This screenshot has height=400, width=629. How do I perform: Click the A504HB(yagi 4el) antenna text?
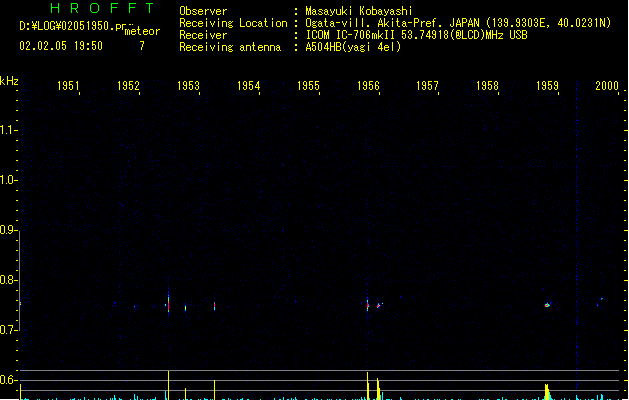point(353,47)
